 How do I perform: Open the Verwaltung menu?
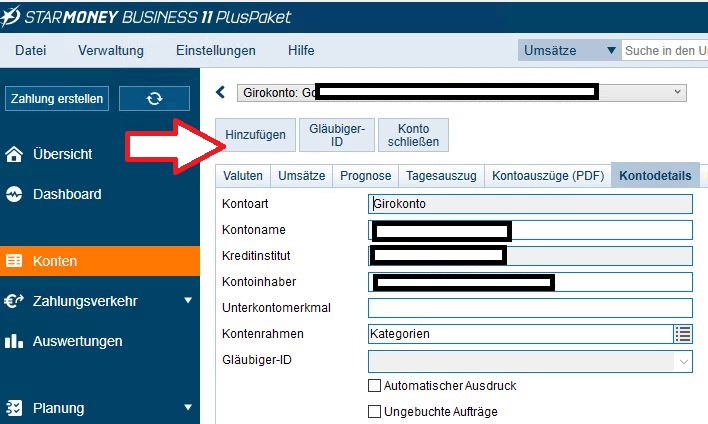[x=111, y=50]
